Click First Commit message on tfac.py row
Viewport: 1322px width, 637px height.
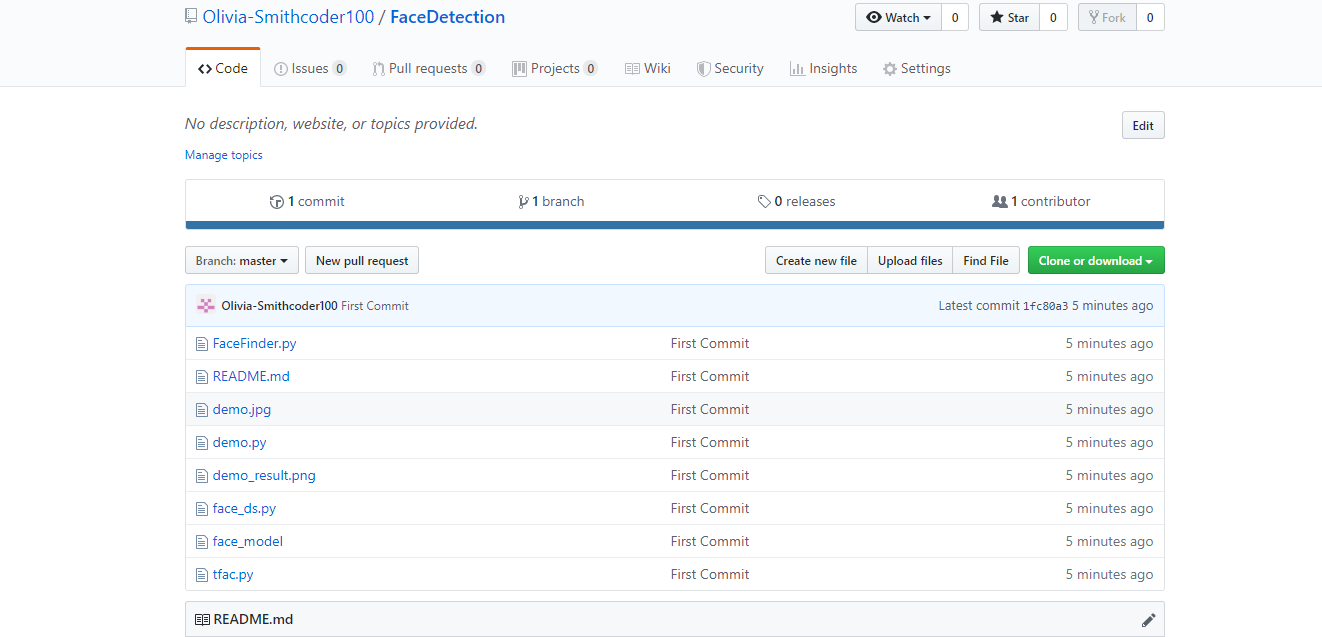pos(710,574)
